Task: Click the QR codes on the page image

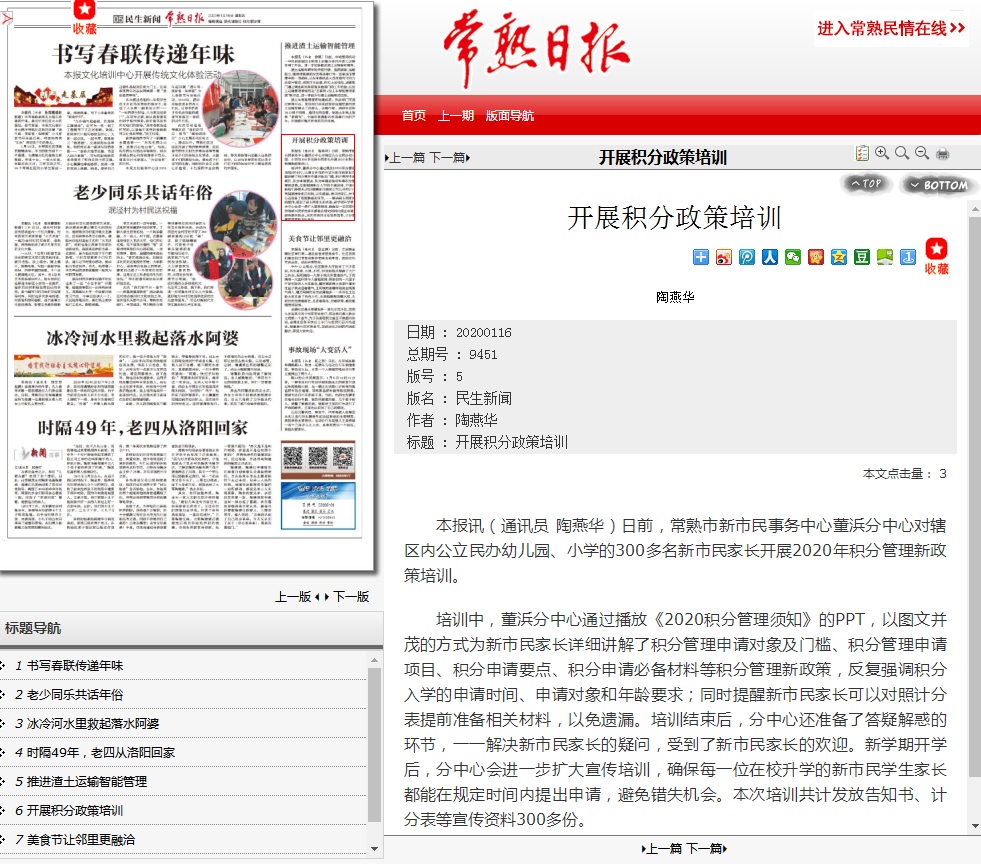Action: [318, 458]
